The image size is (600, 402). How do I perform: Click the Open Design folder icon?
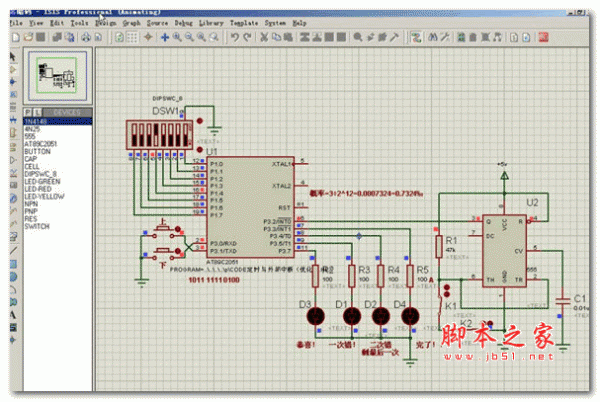click(28, 37)
